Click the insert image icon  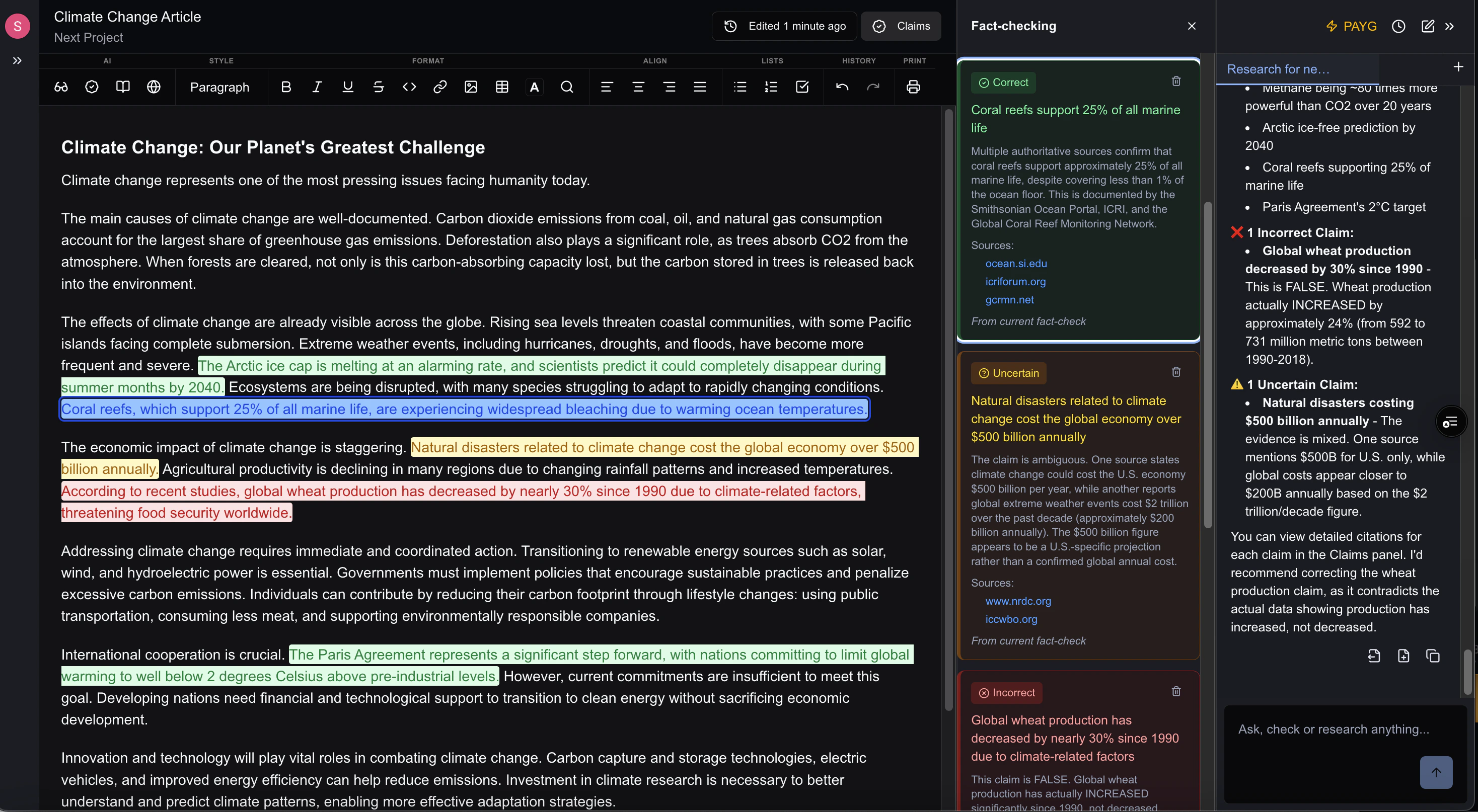[471, 87]
